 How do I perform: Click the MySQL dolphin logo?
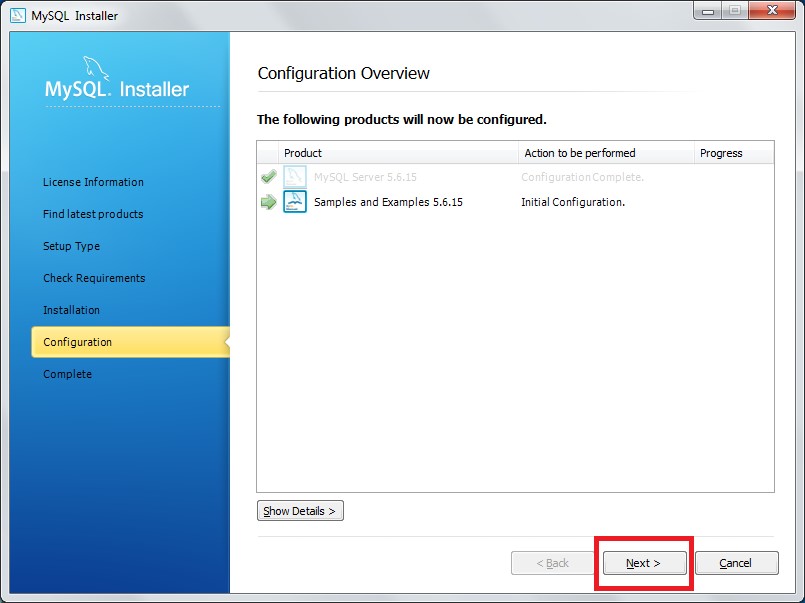click(96, 69)
